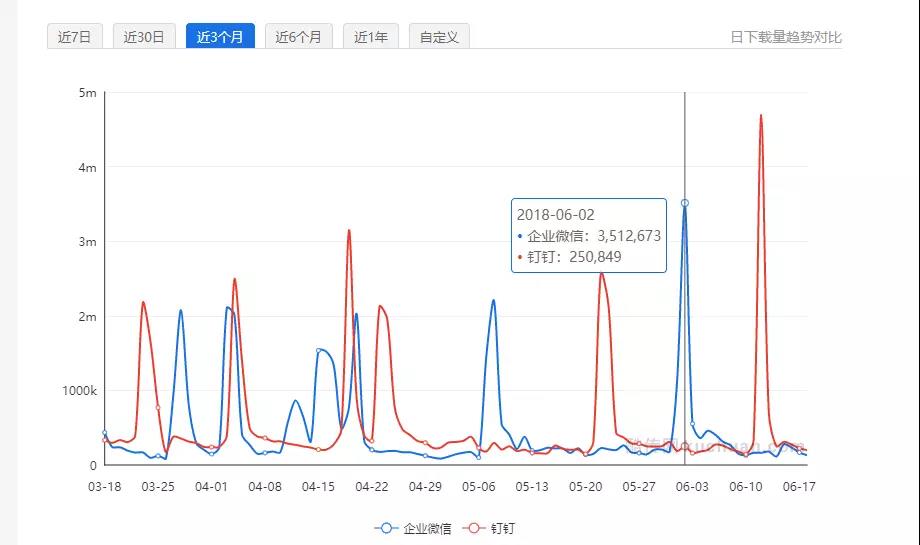Open 自定义 custom date range
Screen dimensions: 920x545
tap(439, 37)
